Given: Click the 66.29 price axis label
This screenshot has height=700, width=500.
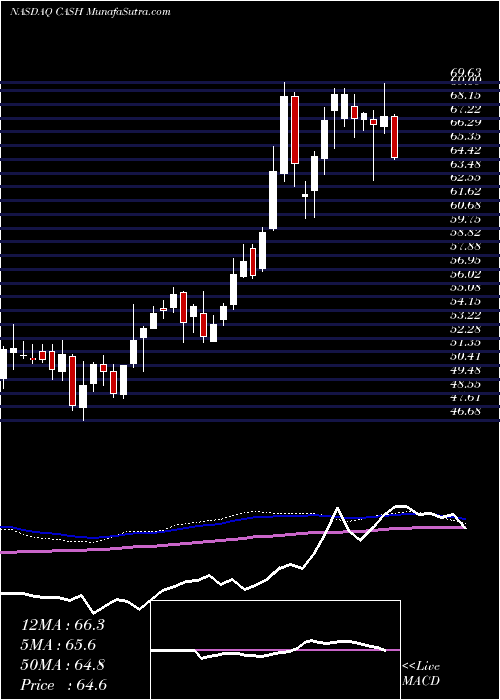Looking at the screenshot, I should coord(464,123).
